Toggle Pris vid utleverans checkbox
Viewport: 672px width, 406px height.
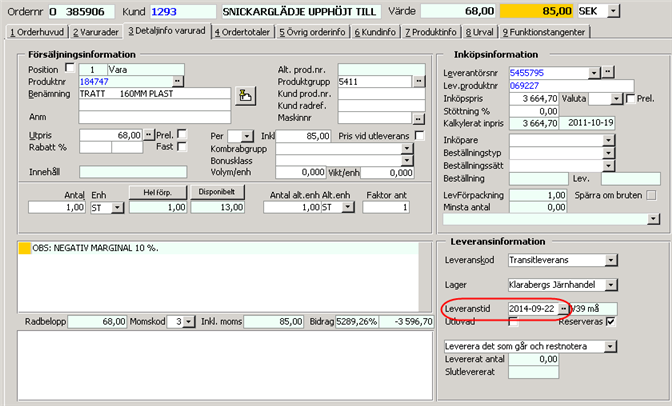click(420, 135)
